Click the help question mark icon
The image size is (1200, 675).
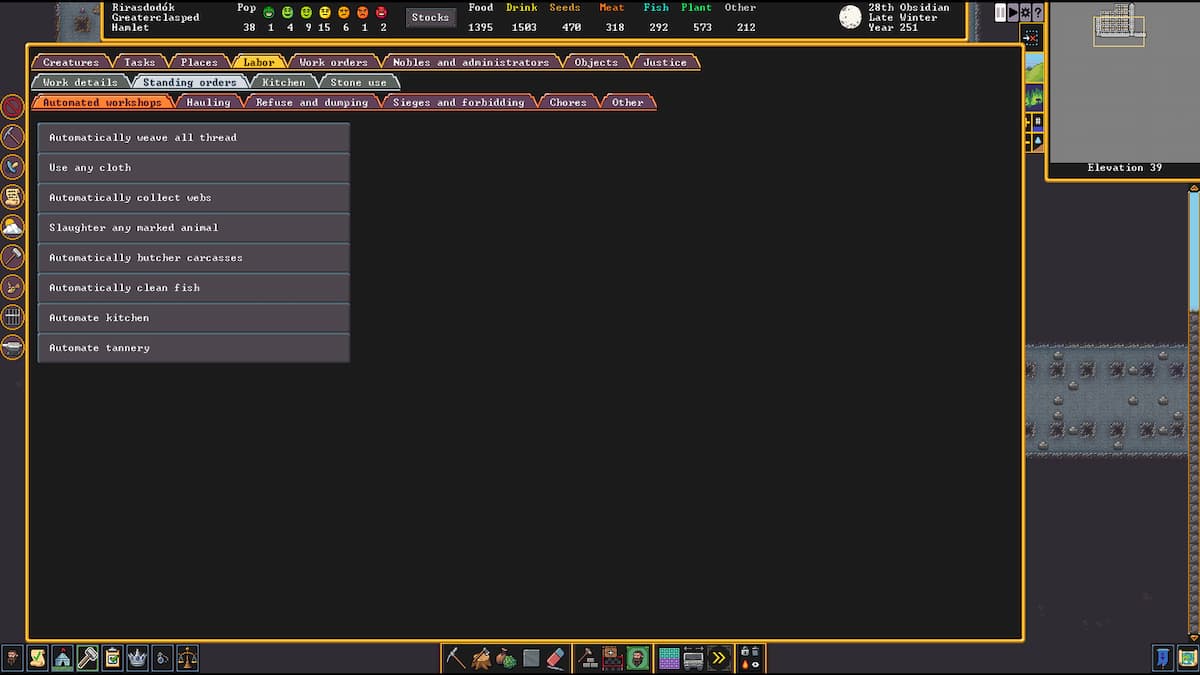tap(1038, 12)
